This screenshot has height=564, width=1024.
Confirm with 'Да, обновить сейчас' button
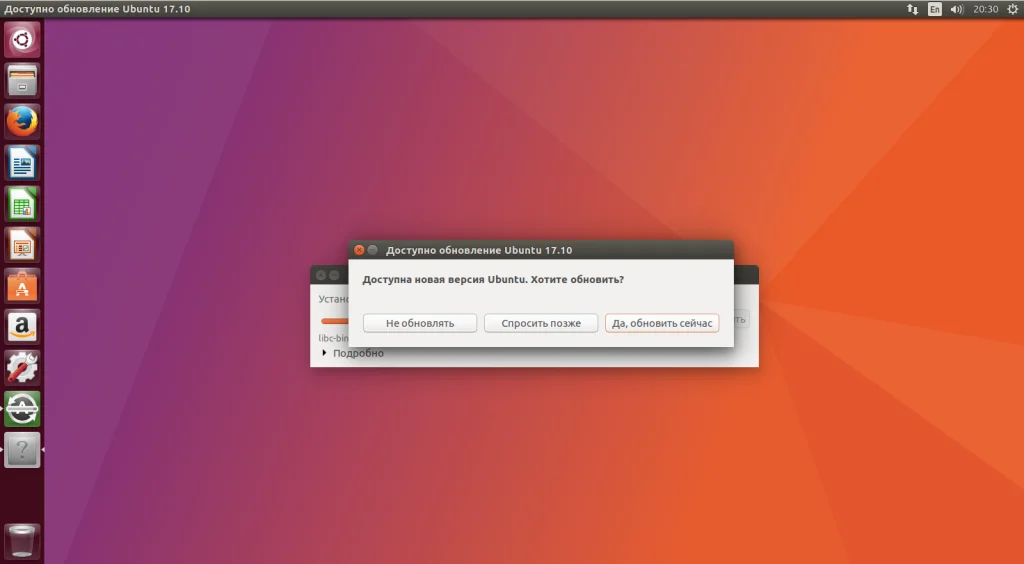662,323
